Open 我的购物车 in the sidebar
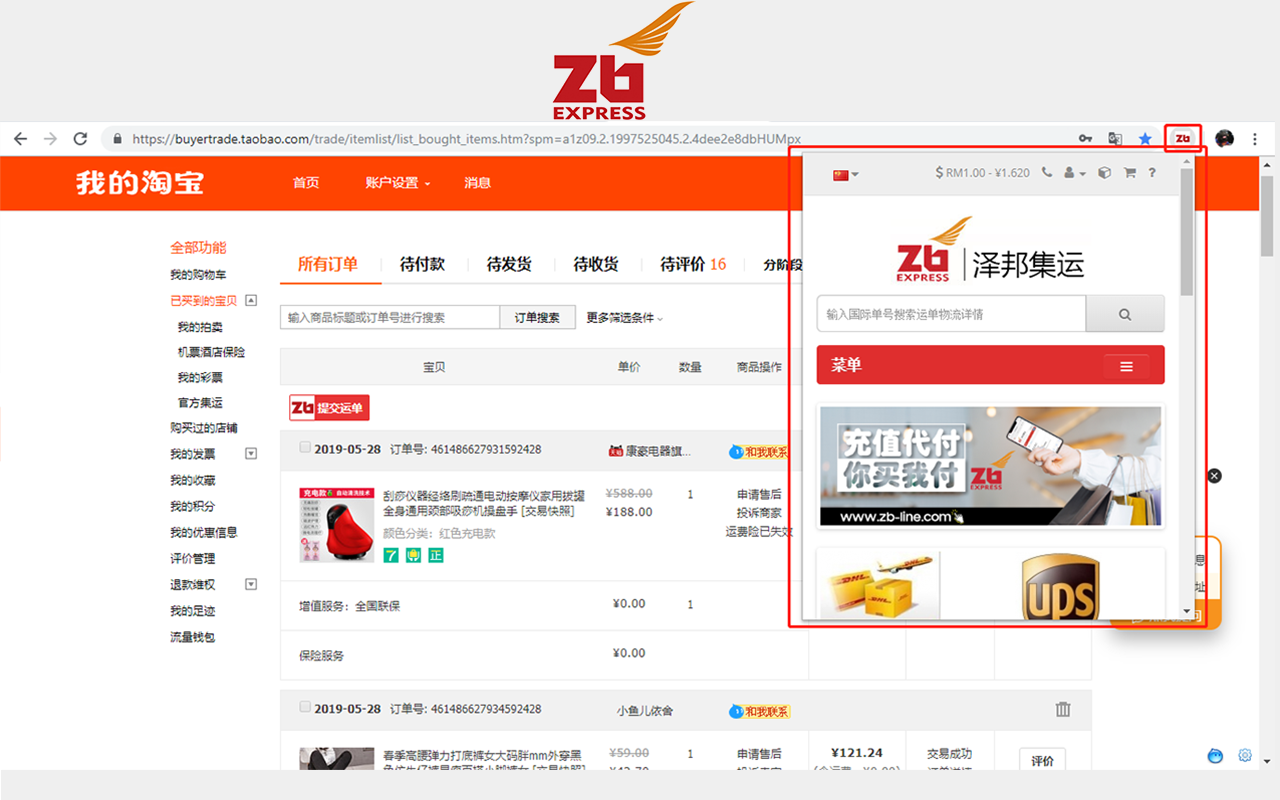1280x800 pixels. coord(198,275)
